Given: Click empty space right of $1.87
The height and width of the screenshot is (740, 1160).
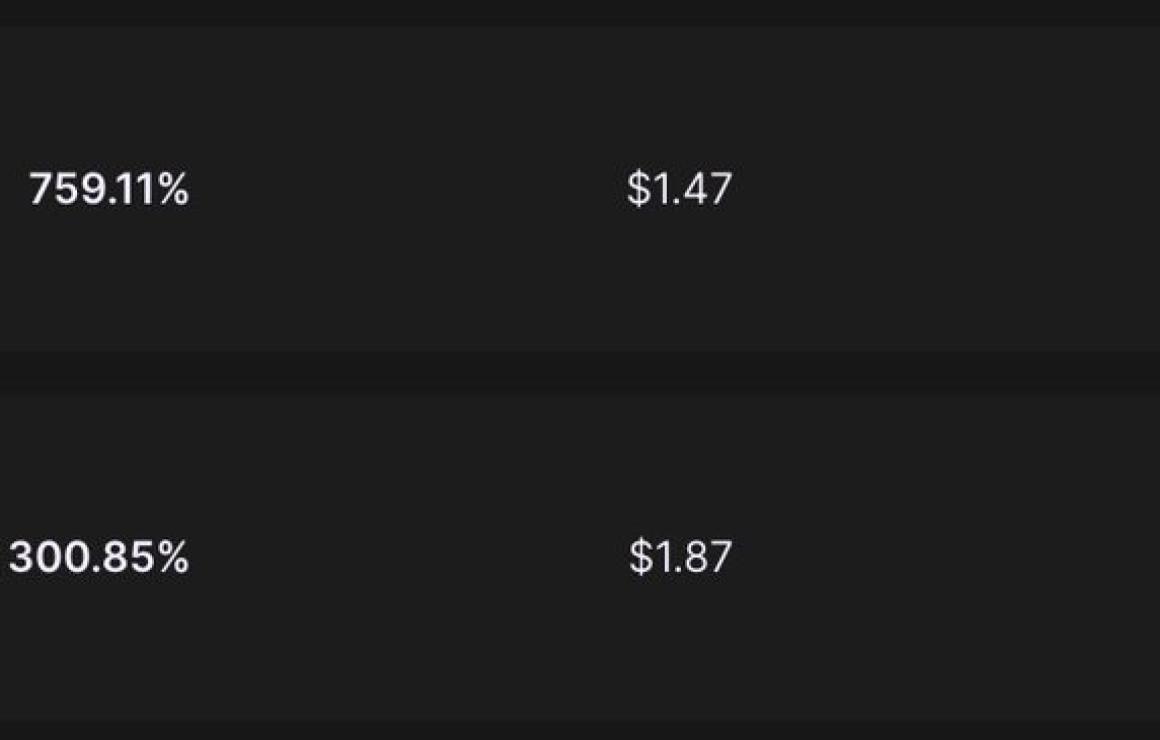Looking at the screenshot, I should coord(946,556).
